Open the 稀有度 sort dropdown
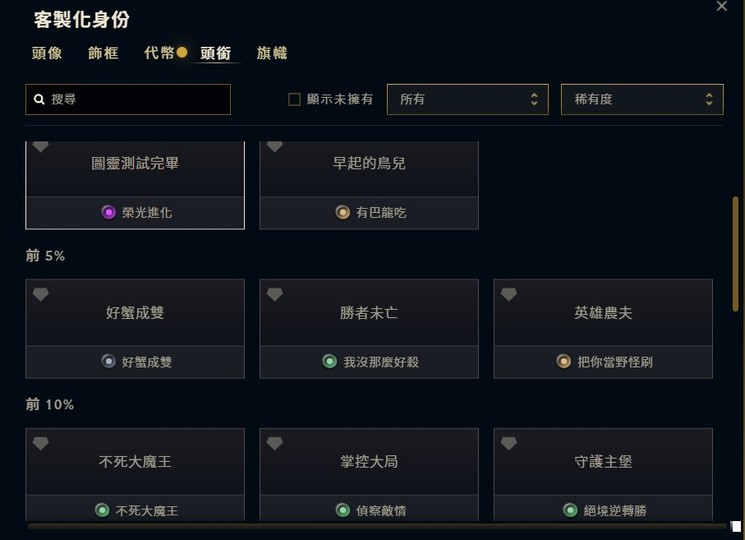 pos(642,99)
